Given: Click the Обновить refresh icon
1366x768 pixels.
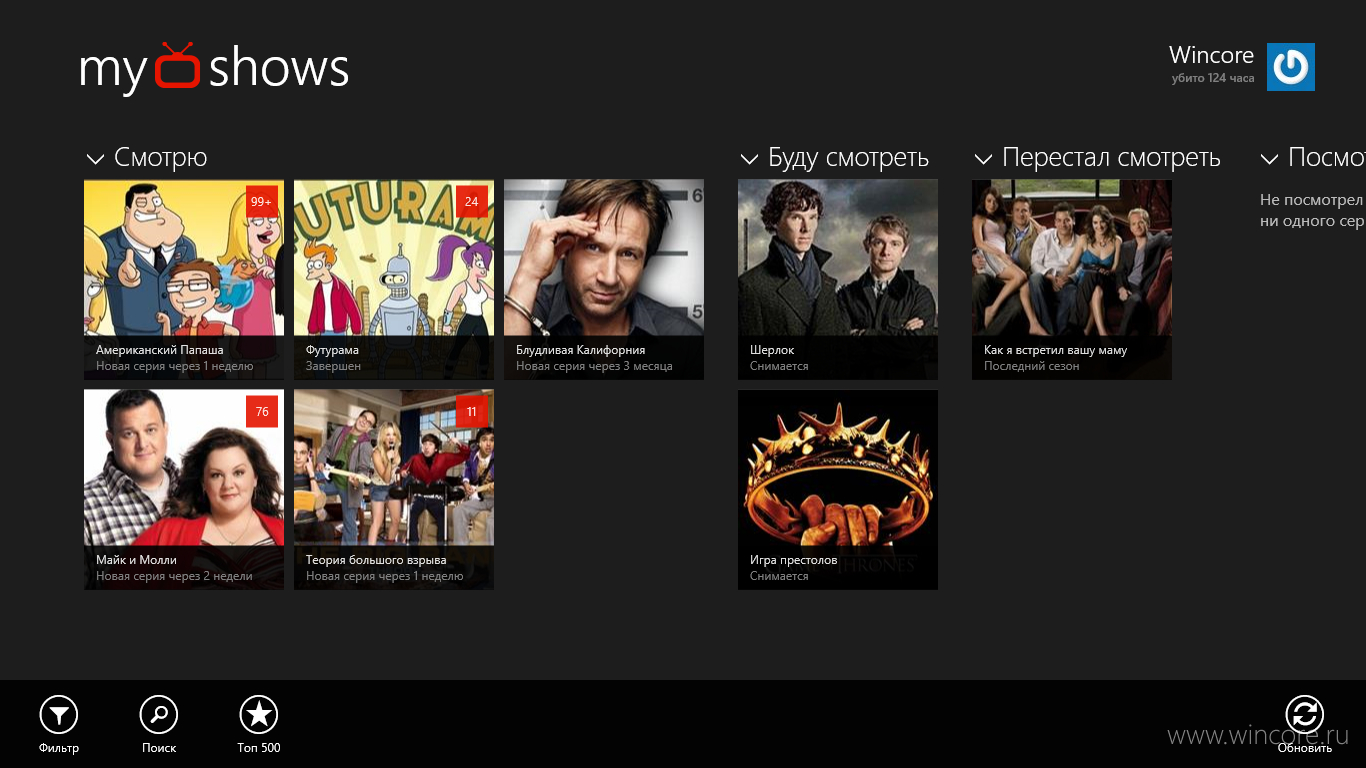Looking at the screenshot, I should click(x=1304, y=715).
